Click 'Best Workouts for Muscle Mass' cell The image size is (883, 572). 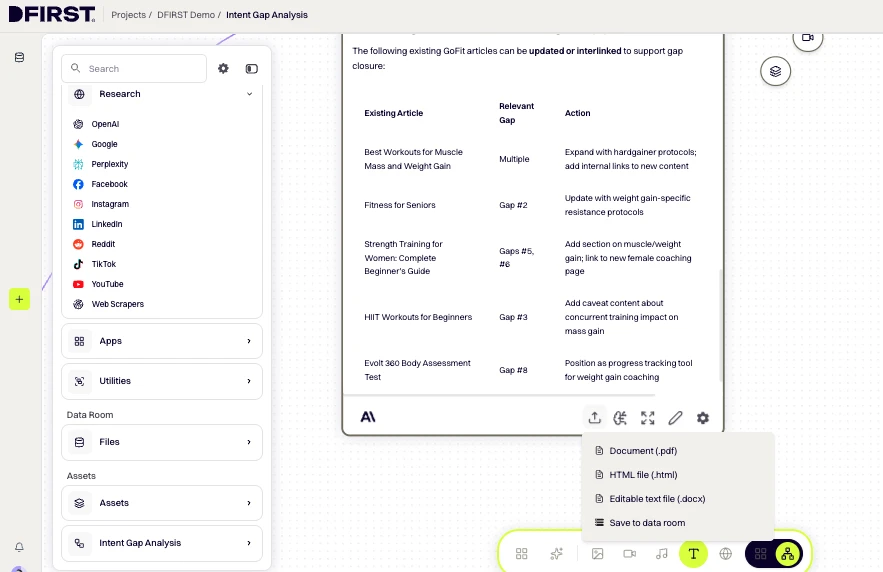pyautogui.click(x=413, y=159)
